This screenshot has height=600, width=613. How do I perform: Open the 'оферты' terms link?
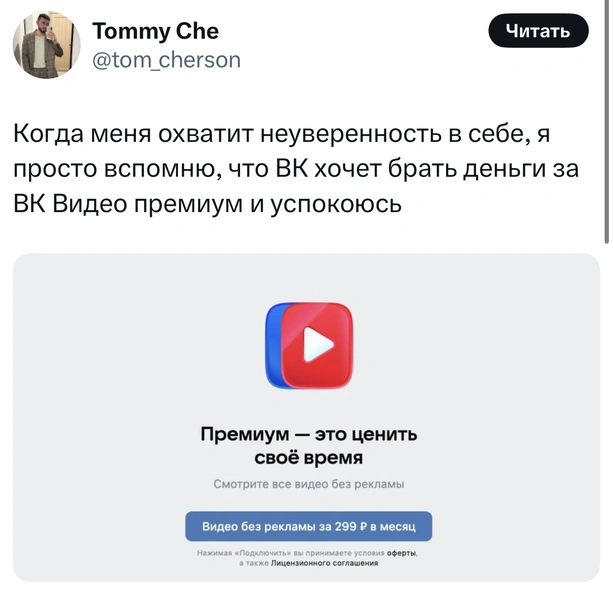[401, 553]
